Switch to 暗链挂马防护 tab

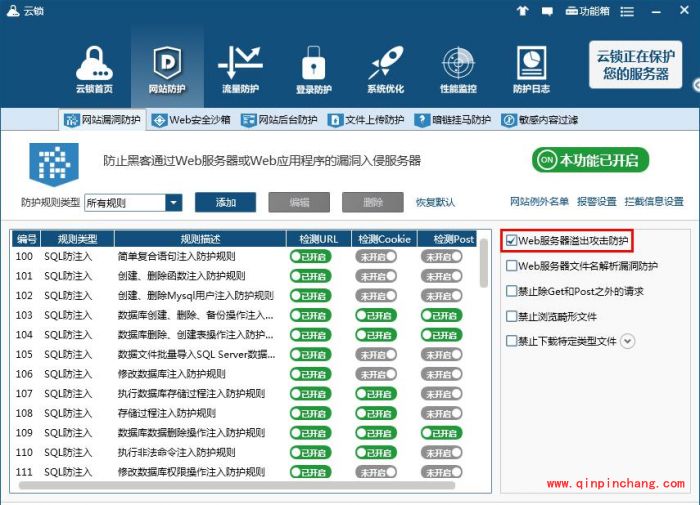point(453,120)
